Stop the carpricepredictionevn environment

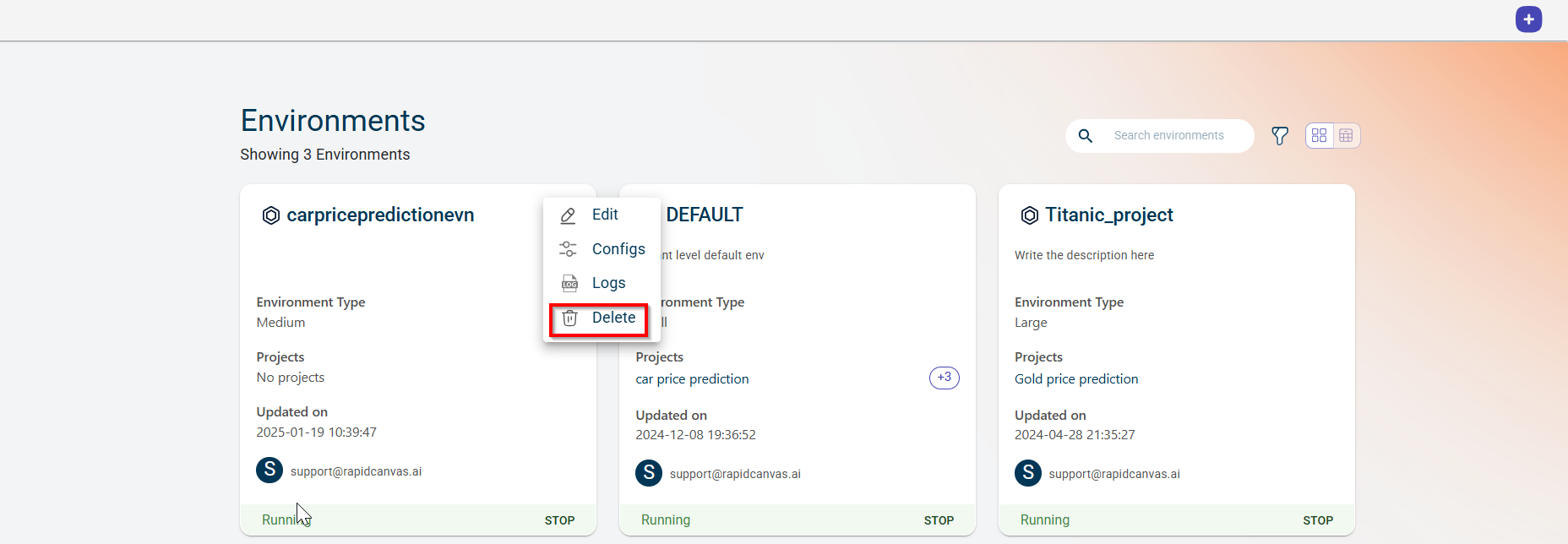559,520
